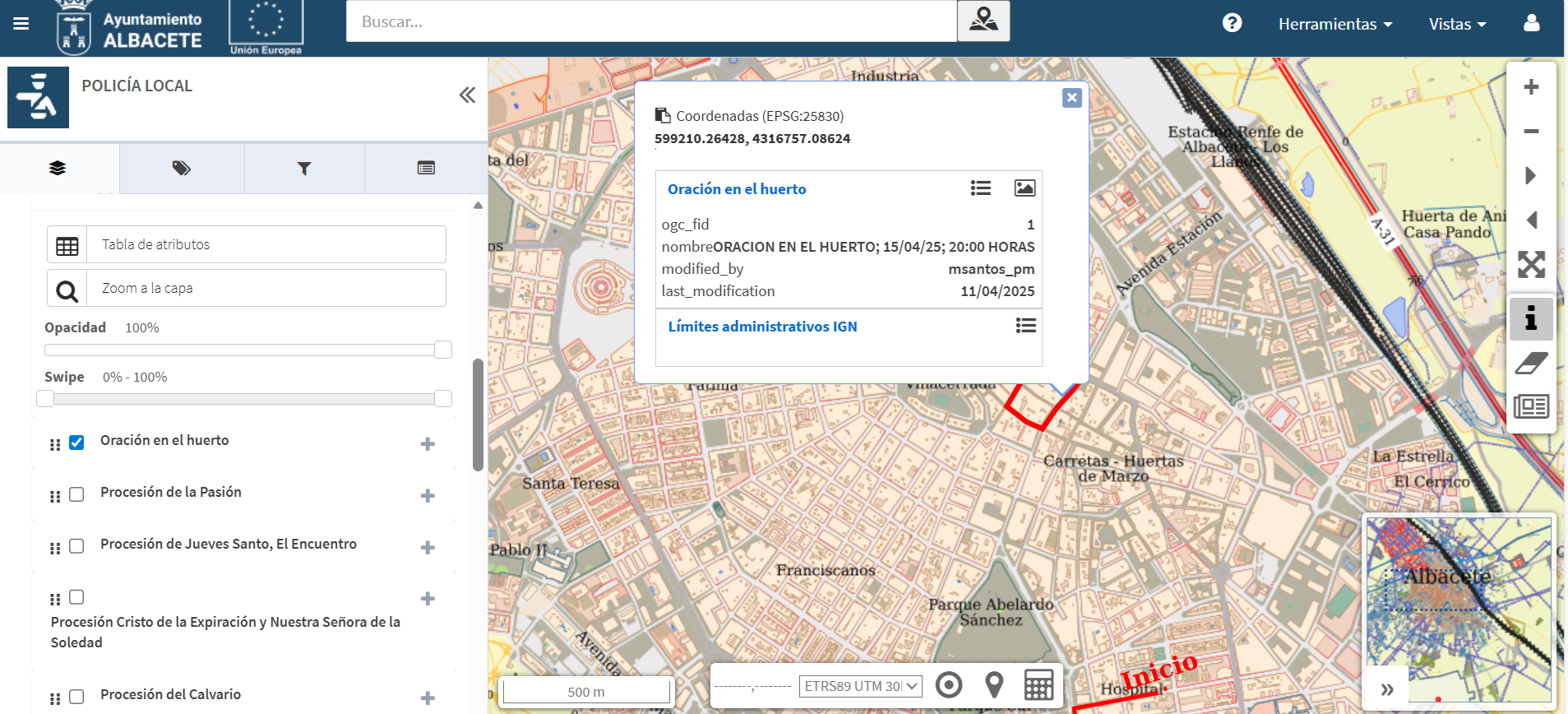1568x714 pixels.
Task: Show attribute list for Oración en el huerto
Action: pyautogui.click(x=981, y=188)
